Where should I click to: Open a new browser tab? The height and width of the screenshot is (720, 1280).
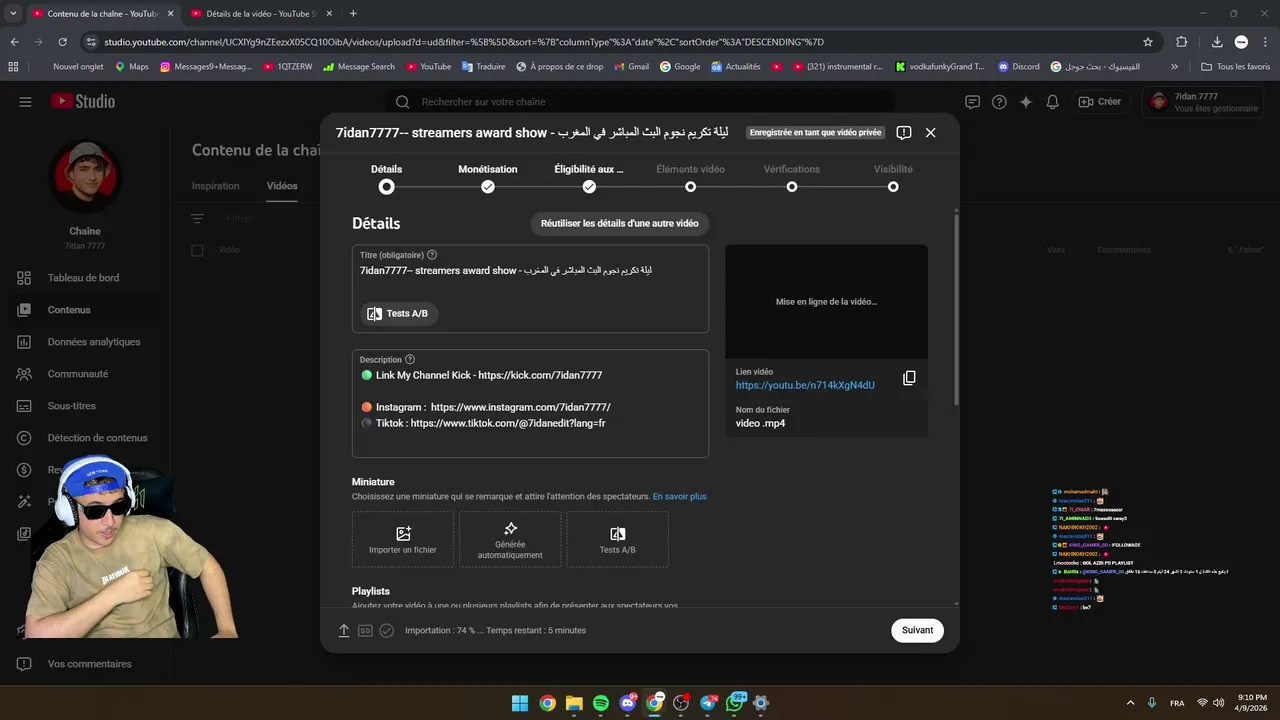point(353,14)
